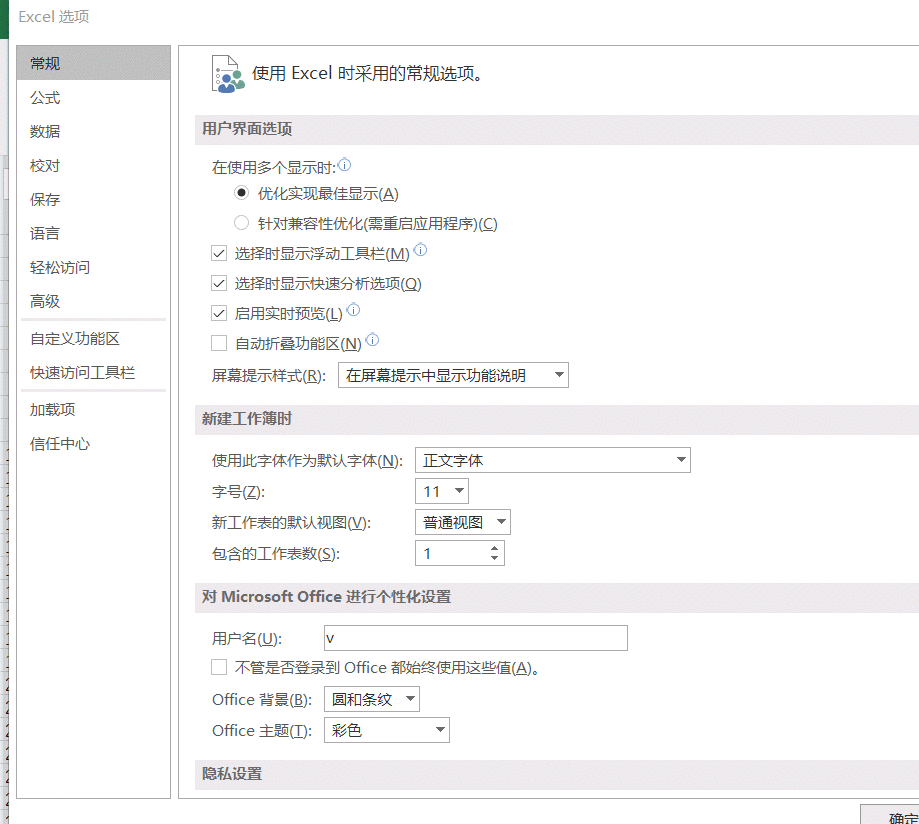
Task: Increase the included sheet count spinner
Action: (x=495, y=548)
